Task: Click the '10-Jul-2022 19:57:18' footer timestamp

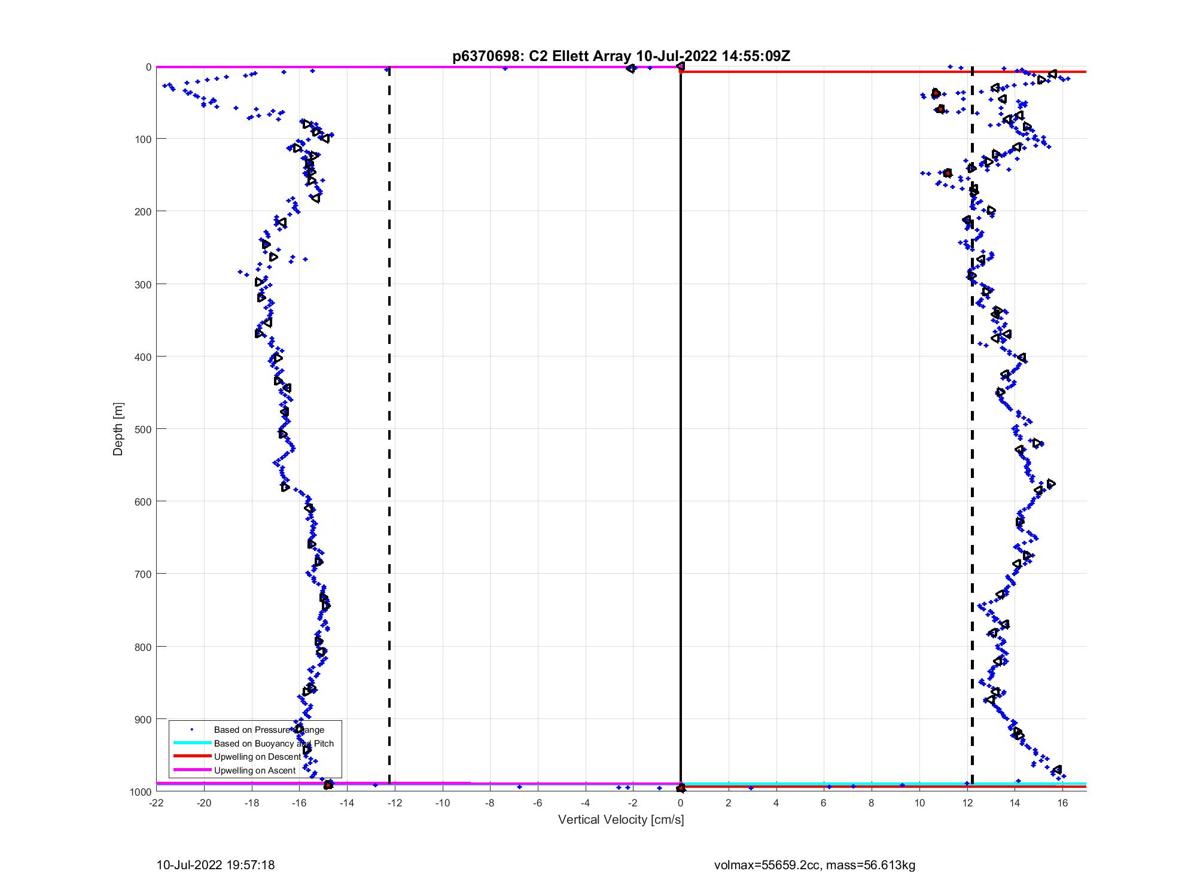Action: [217, 864]
